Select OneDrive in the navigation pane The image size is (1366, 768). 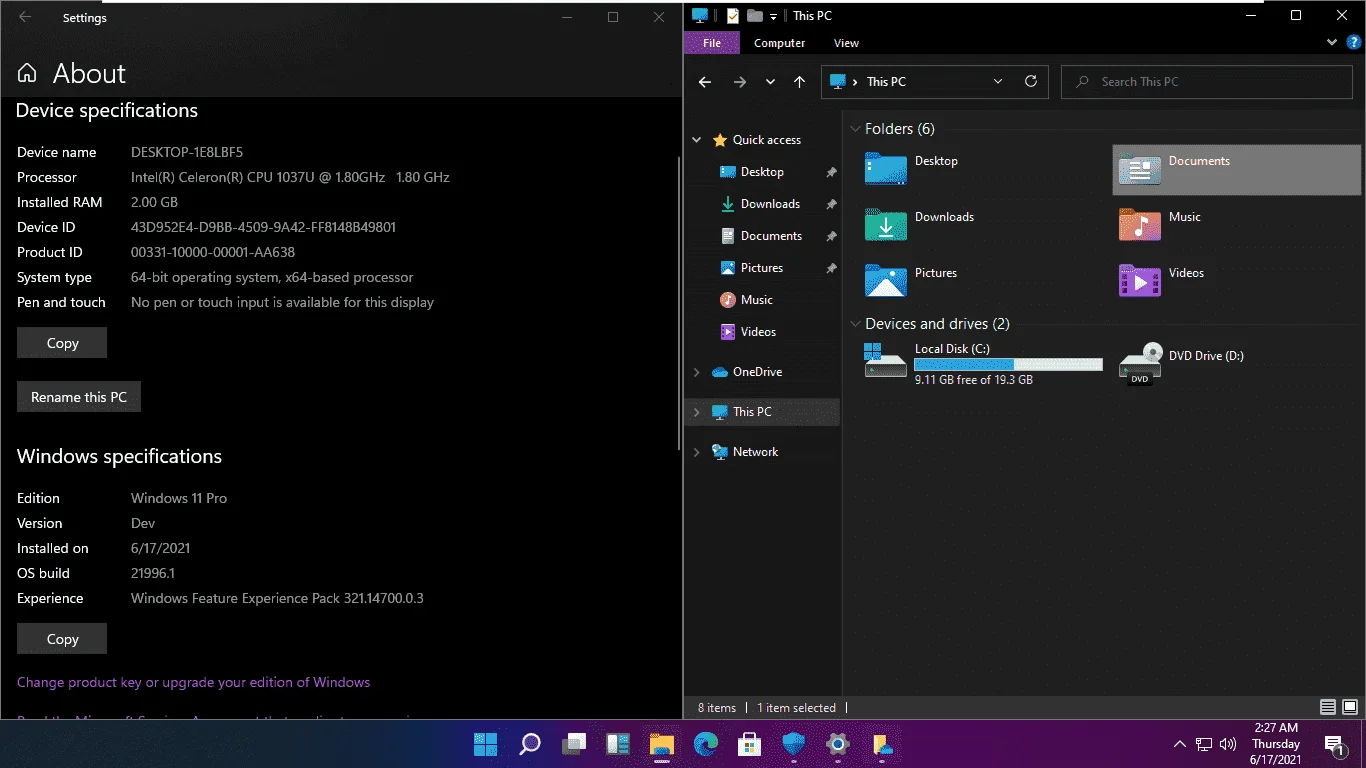click(x=757, y=372)
